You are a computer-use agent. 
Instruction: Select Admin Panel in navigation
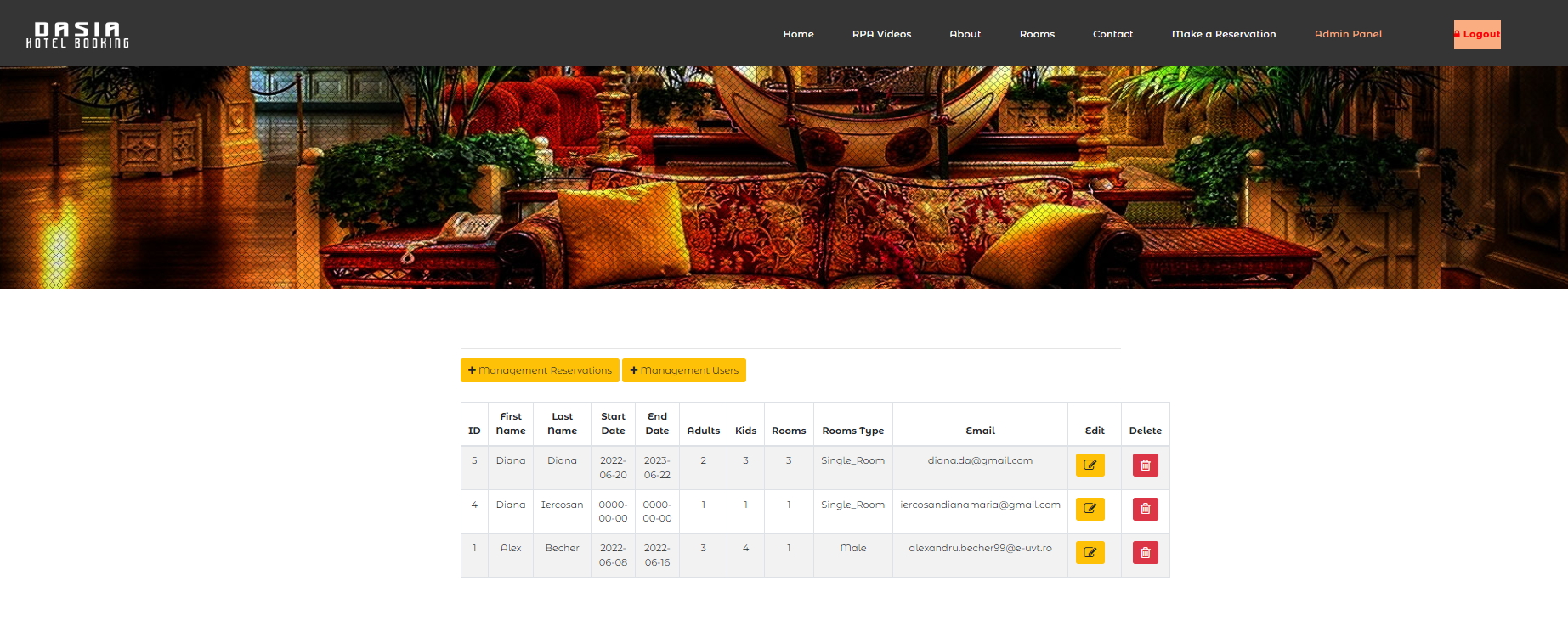[1348, 34]
